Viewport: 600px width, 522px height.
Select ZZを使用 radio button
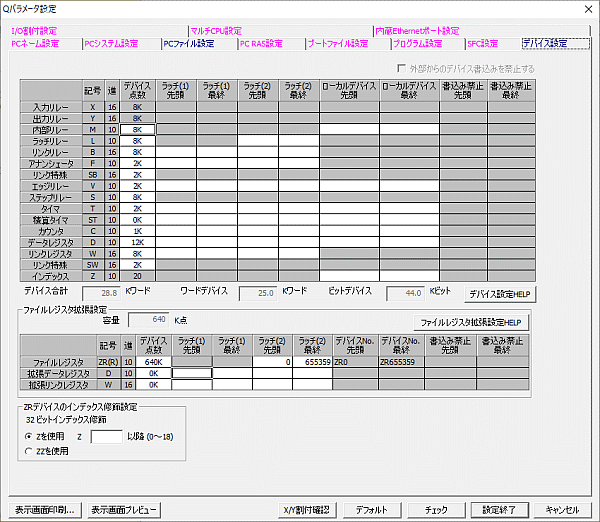coord(28,451)
